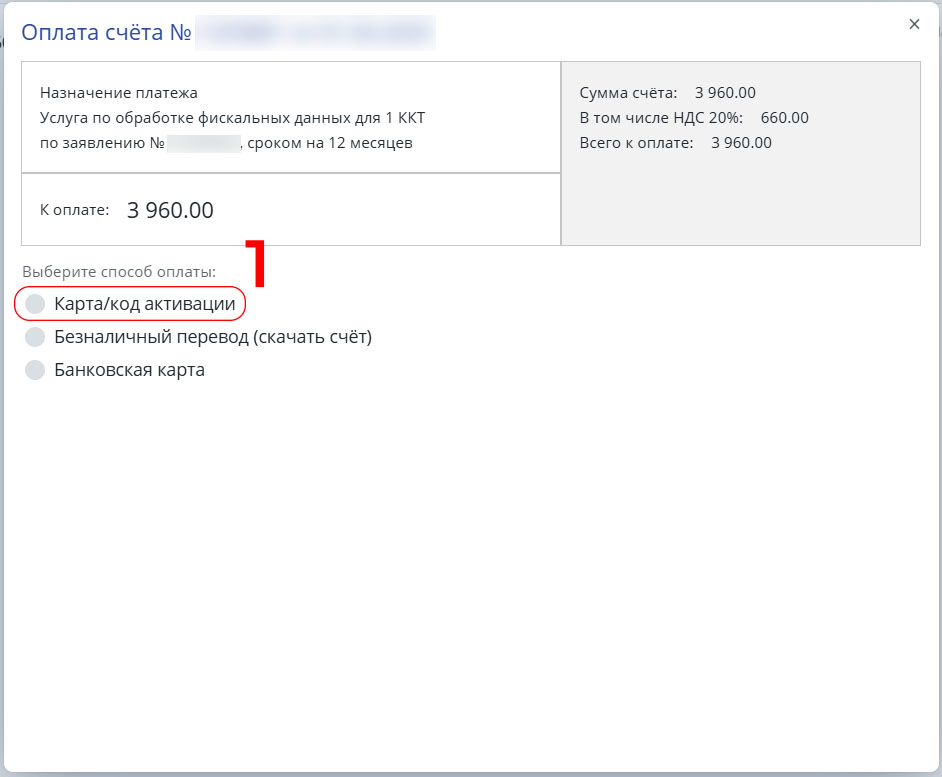Click the Оплата счёта № title
The image size is (942, 777).
coord(106,32)
